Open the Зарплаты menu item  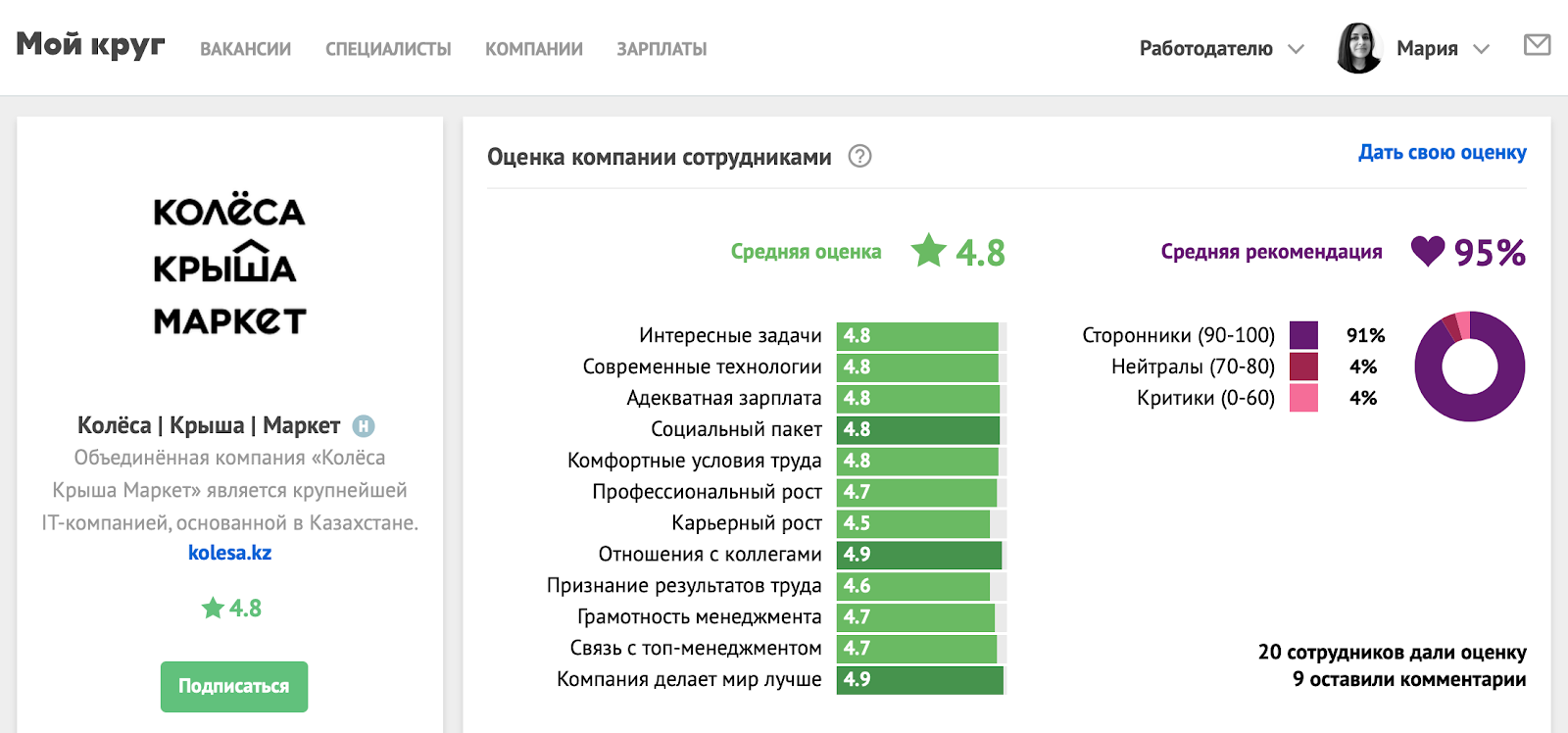click(661, 49)
